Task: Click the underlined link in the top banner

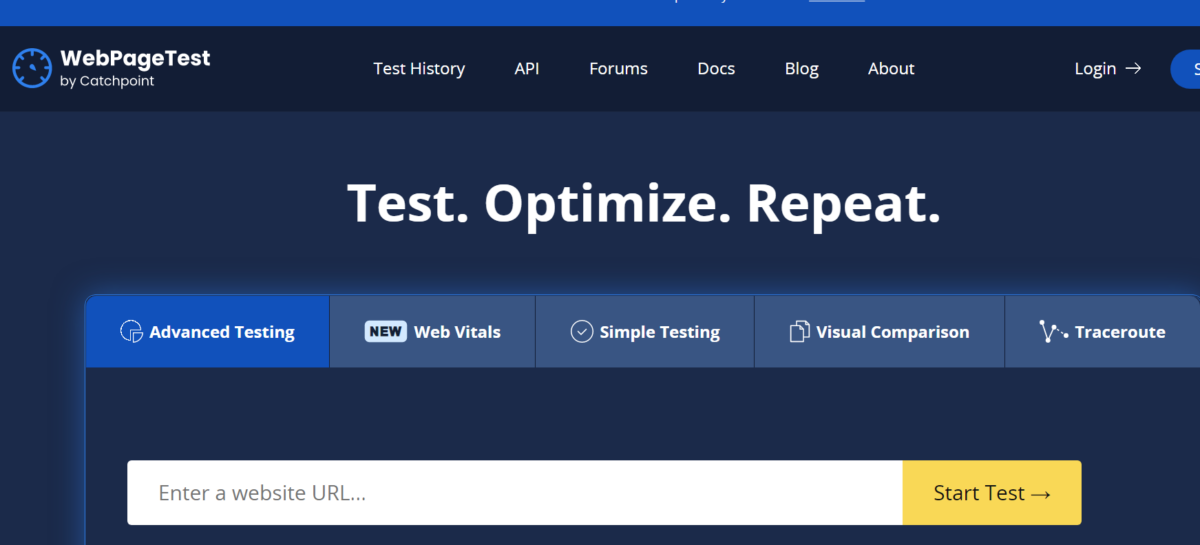Action: 837,1
